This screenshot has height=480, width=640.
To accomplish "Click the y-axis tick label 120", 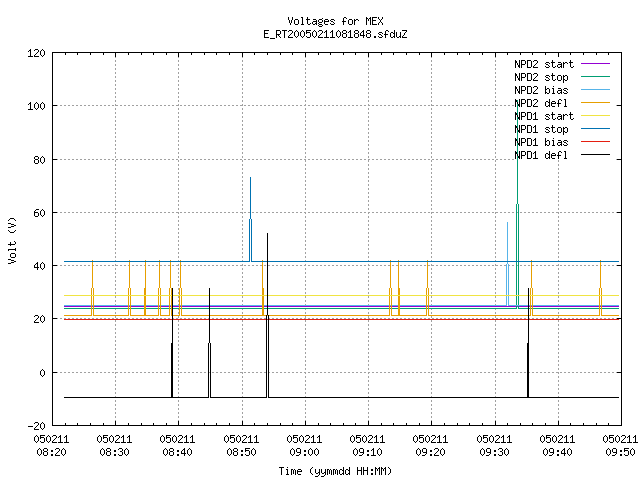I will click(x=36, y=53).
